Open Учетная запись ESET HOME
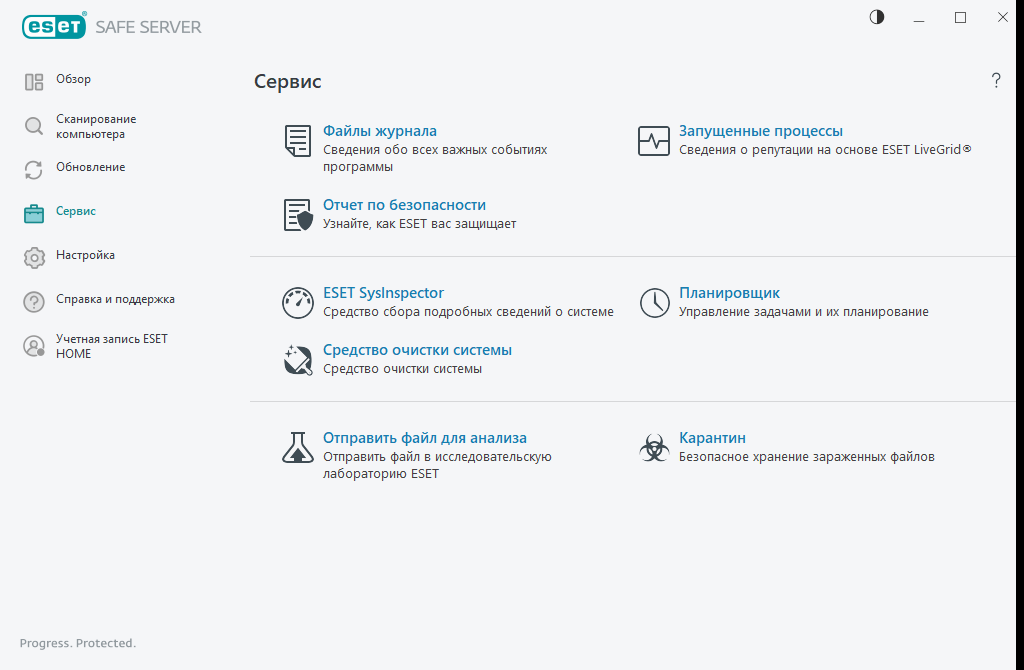This screenshot has width=1024, height=670. (x=111, y=346)
